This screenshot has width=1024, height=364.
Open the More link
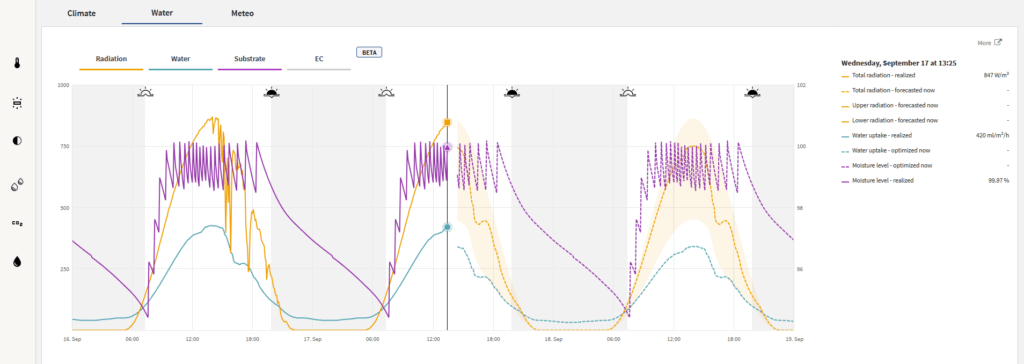pyautogui.click(x=984, y=42)
